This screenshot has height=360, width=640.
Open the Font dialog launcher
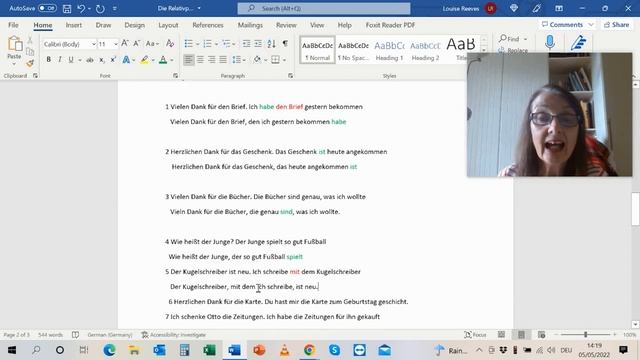176,76
